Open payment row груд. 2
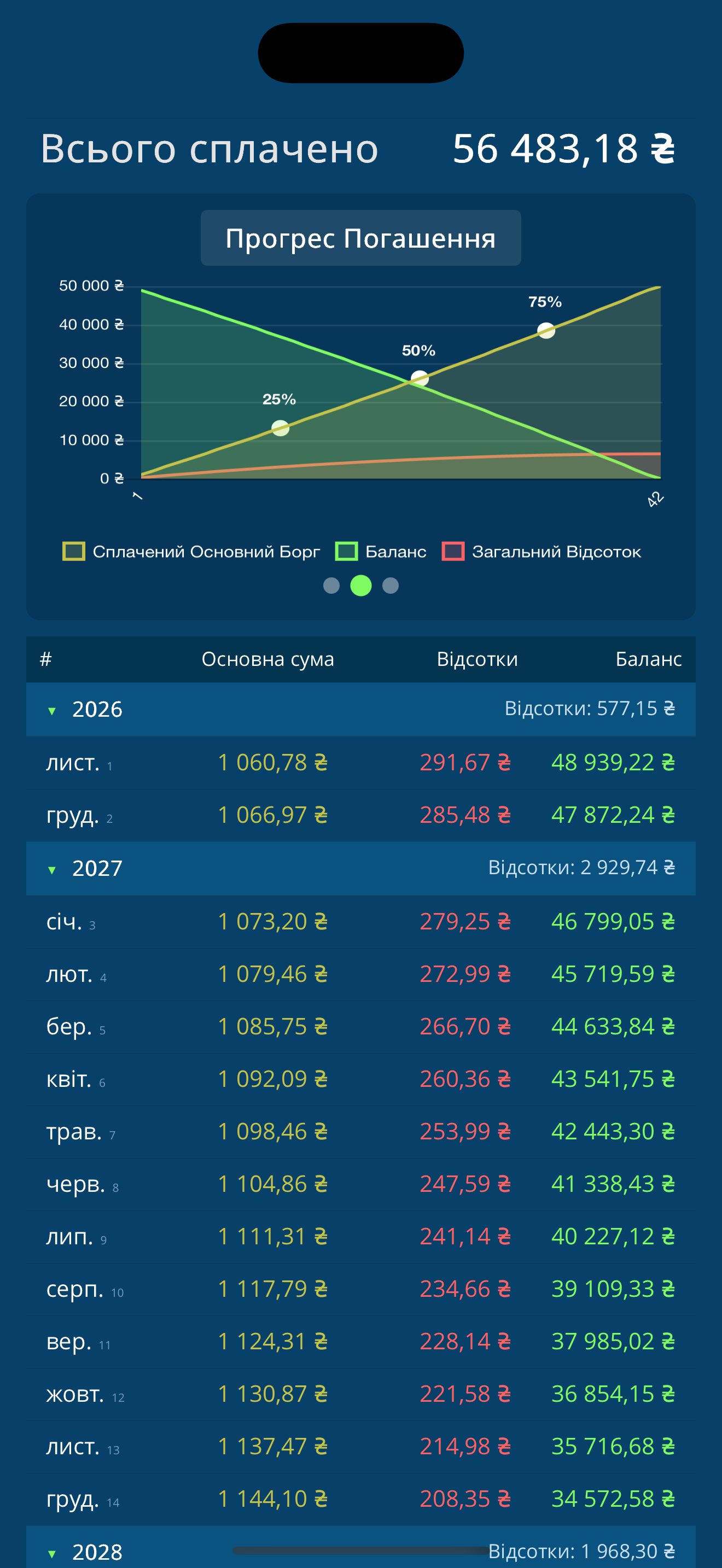 pyautogui.click(x=361, y=815)
